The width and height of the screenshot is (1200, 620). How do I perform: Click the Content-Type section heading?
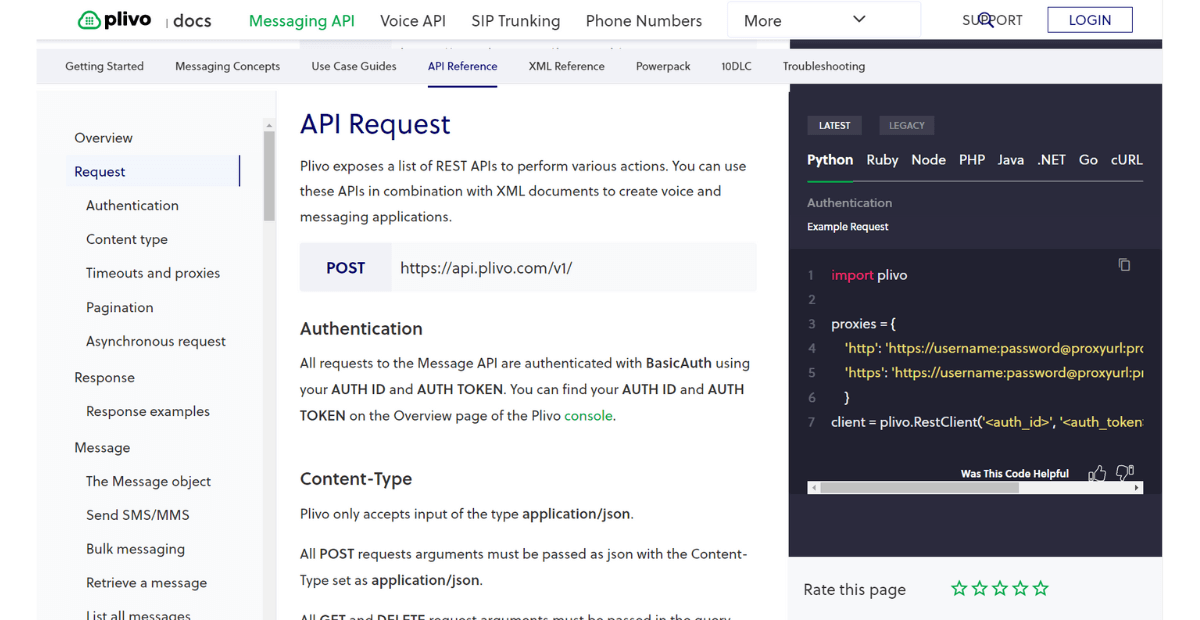click(356, 479)
